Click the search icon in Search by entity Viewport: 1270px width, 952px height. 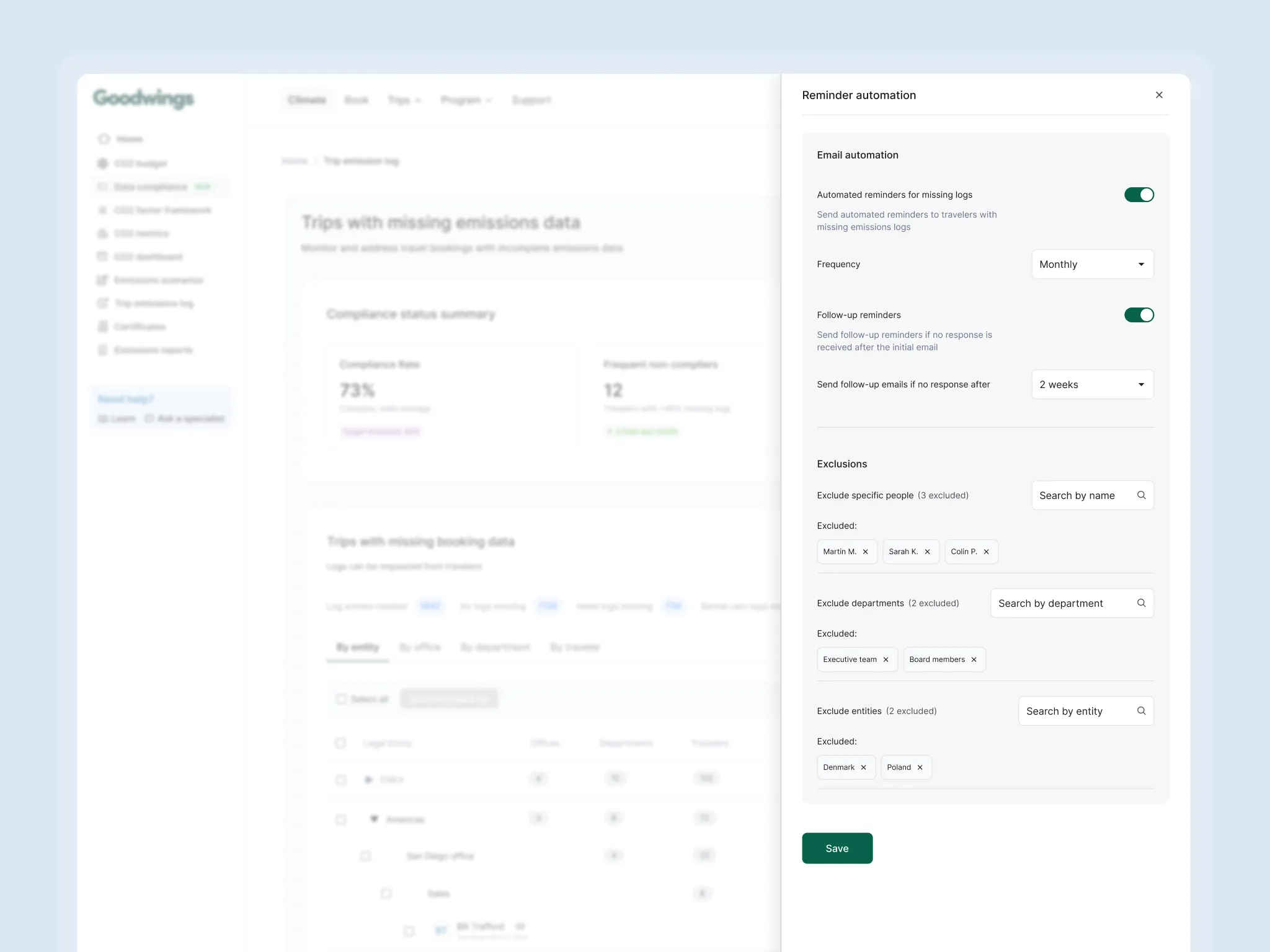coord(1141,711)
